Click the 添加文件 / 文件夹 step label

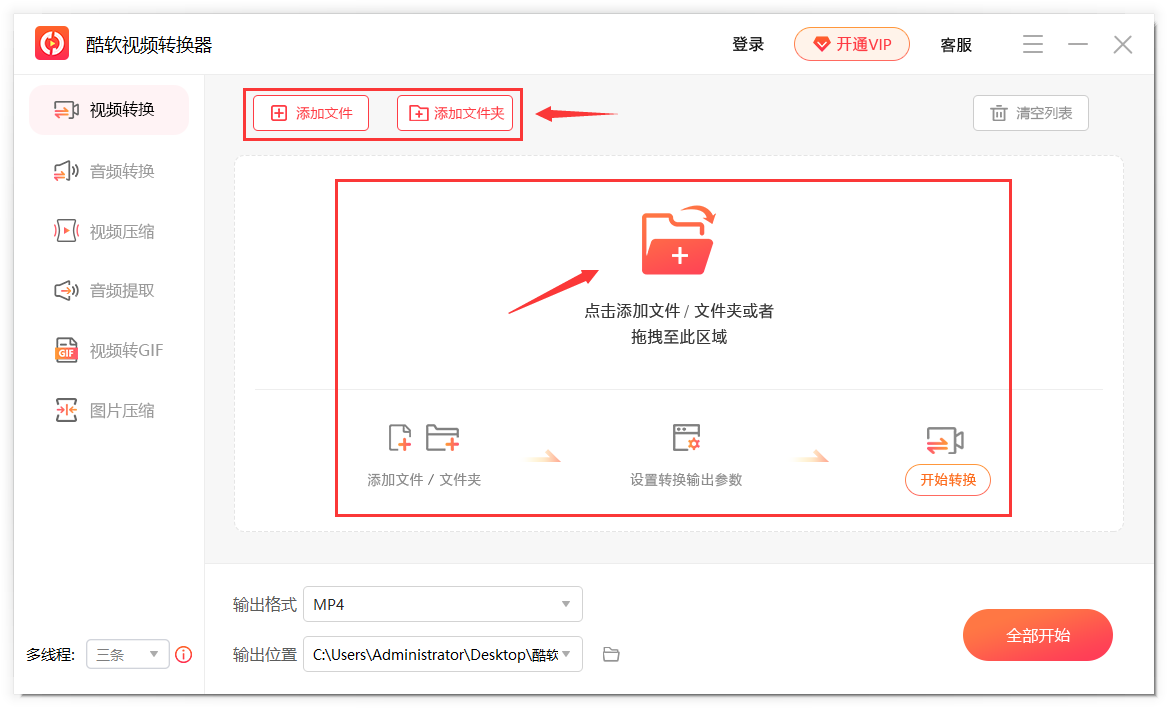pos(424,479)
